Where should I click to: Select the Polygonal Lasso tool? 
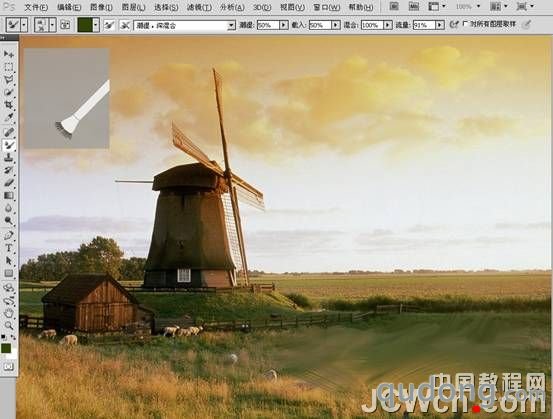tap(8, 79)
